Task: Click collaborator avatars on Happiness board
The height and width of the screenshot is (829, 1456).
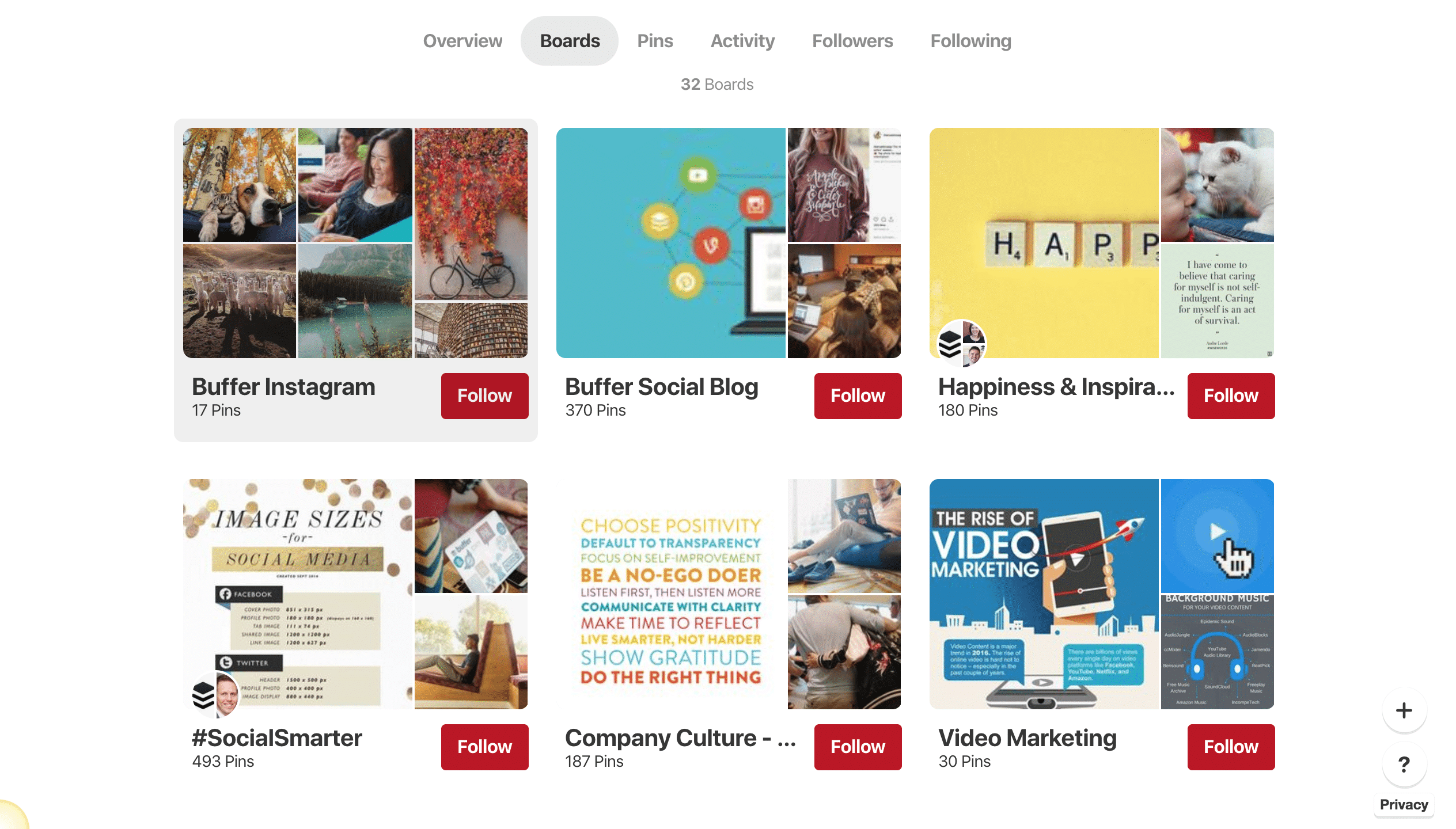Action: pyautogui.click(x=962, y=344)
